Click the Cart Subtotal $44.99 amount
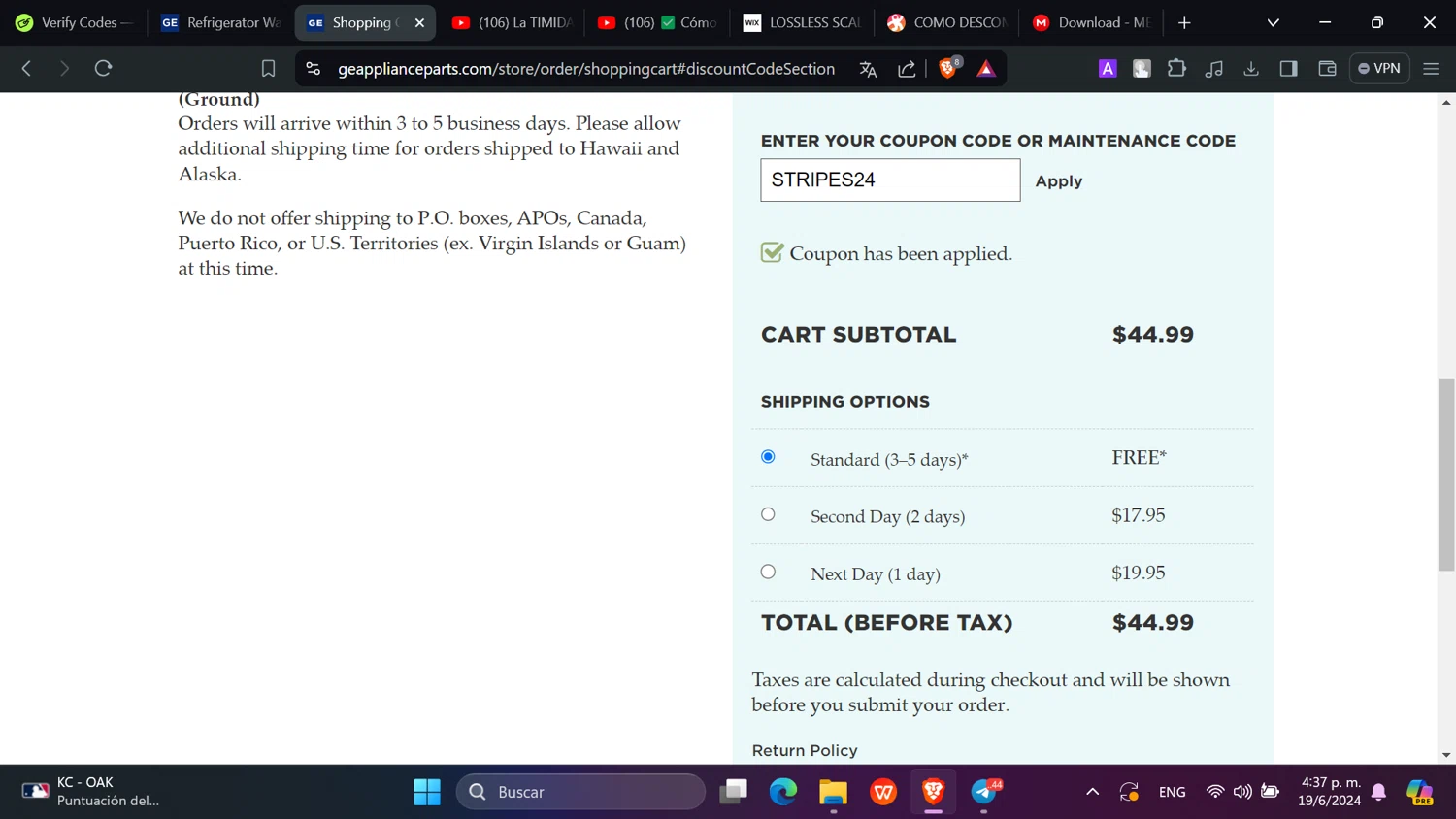The image size is (1456, 819). 1153,335
